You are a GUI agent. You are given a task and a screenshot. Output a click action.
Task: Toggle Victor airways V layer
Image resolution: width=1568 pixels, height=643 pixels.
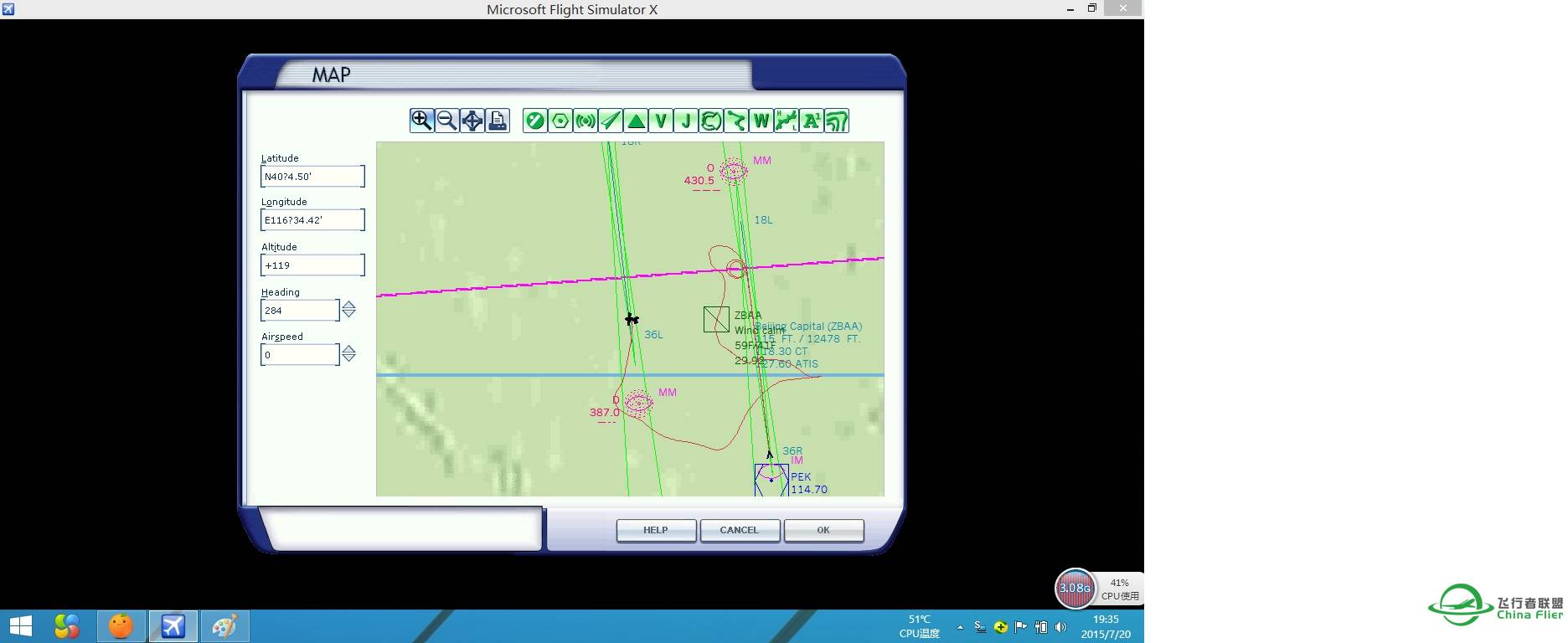660,121
